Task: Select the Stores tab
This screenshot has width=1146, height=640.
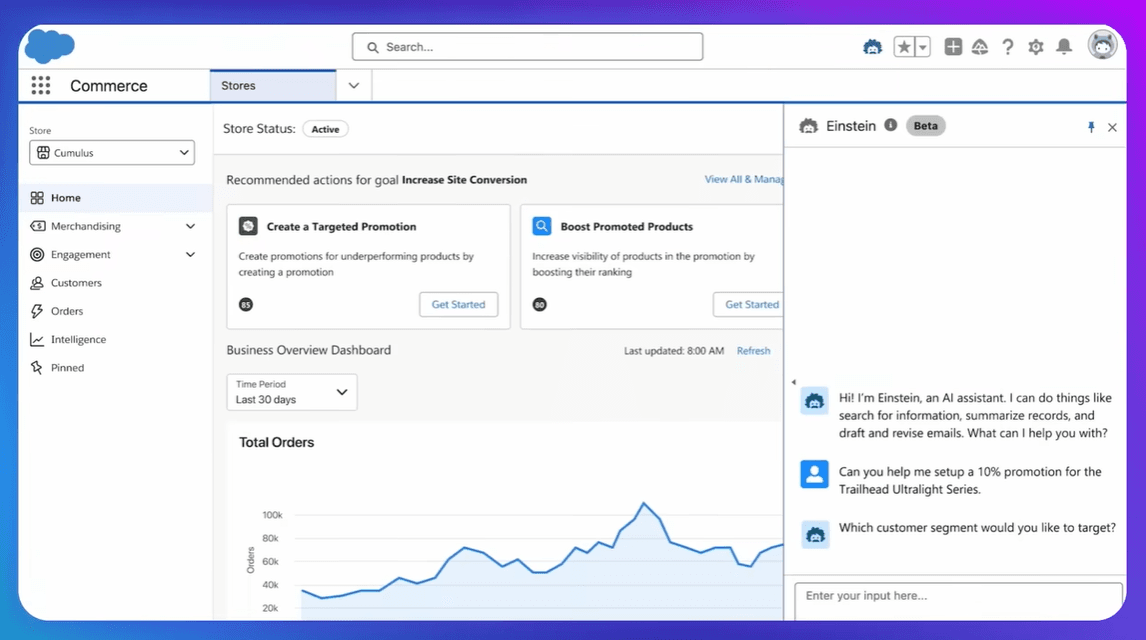Action: 273,85
